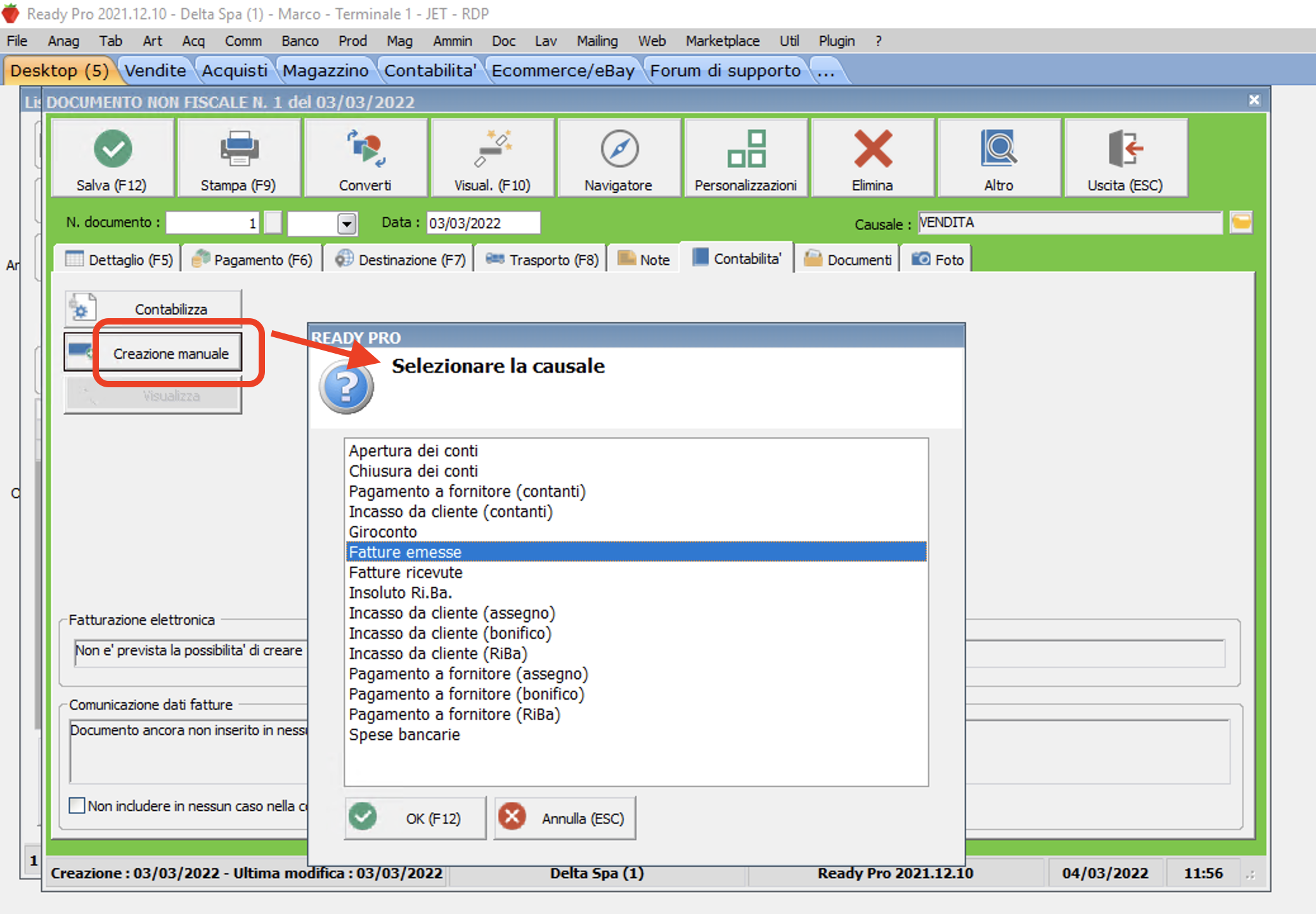Open the Plugin menu
This screenshot has width=1316, height=914.
[x=837, y=41]
